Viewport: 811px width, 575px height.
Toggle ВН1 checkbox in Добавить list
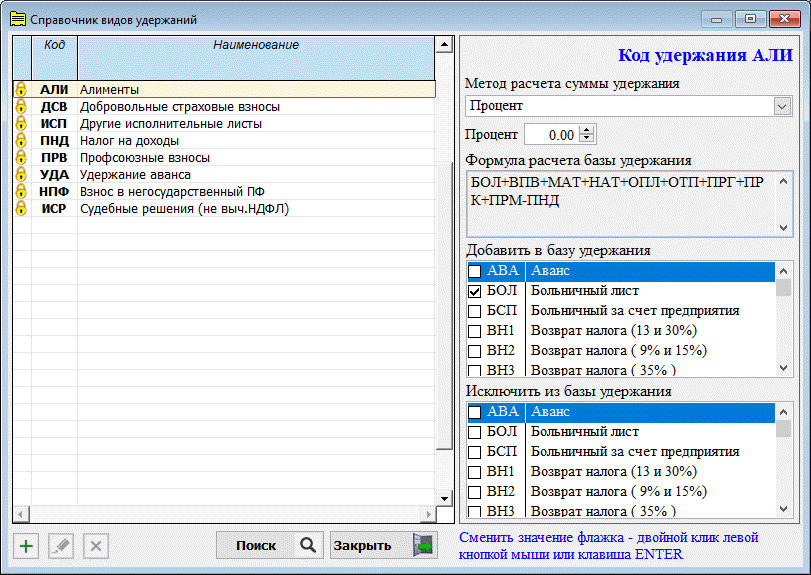[474, 331]
